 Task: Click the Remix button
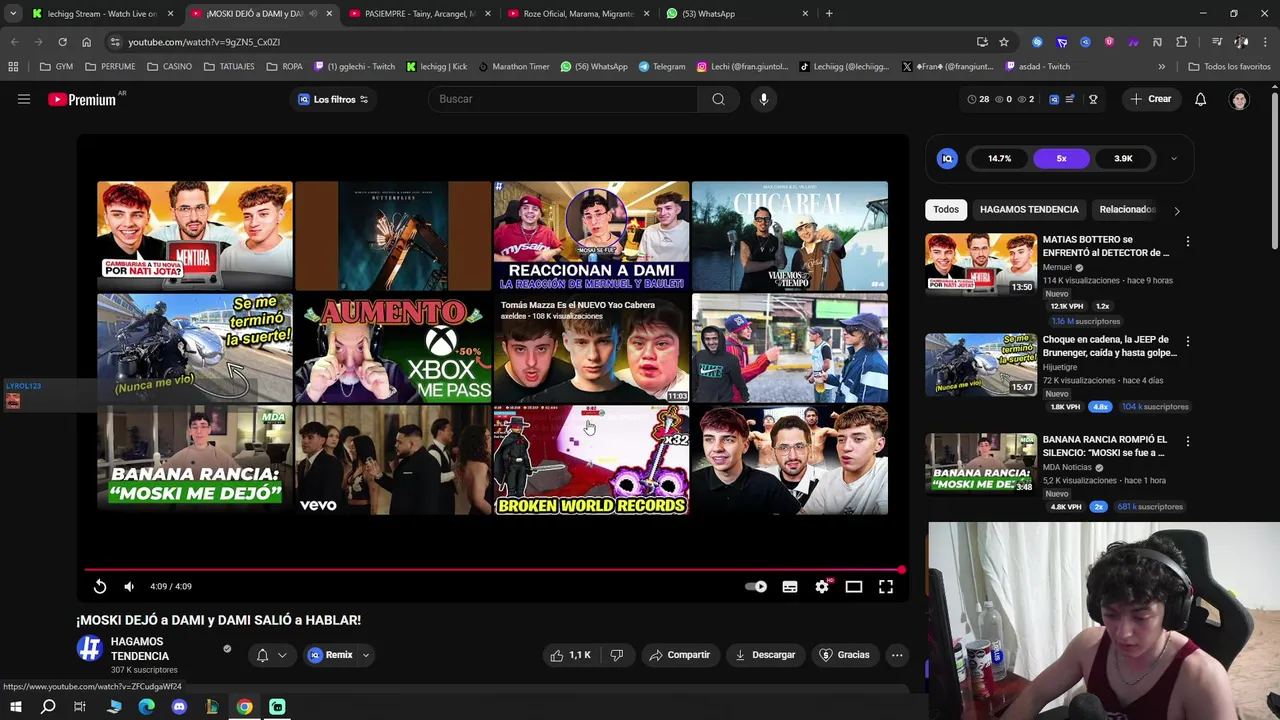[331, 655]
